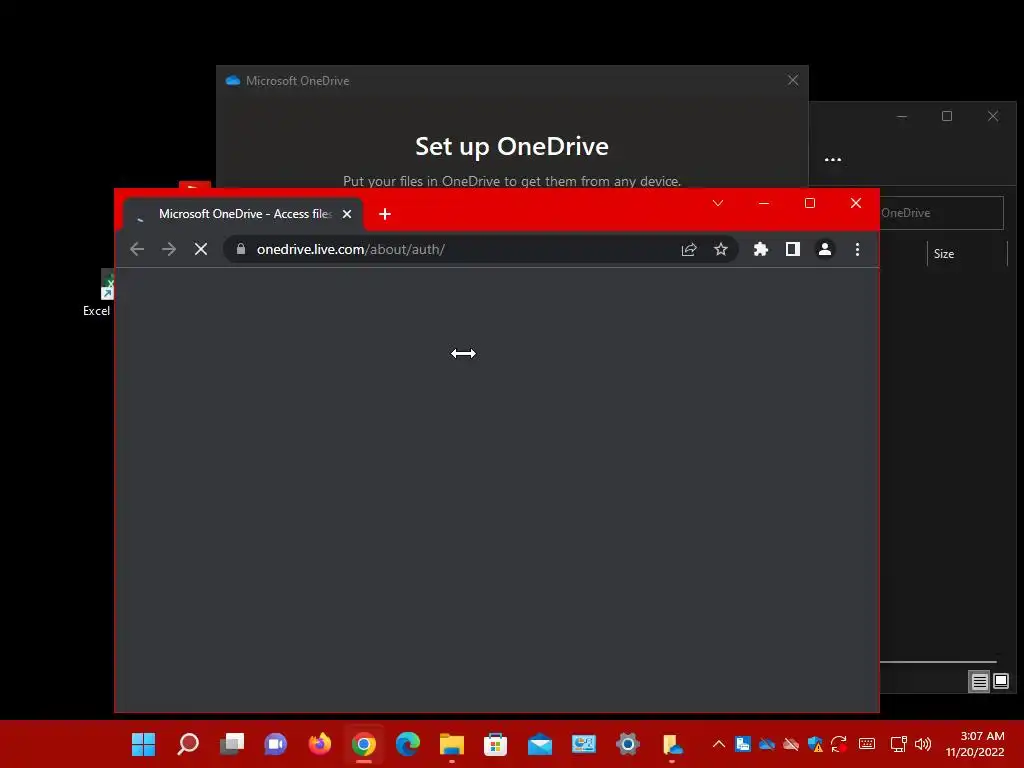The image size is (1024, 768).
Task: Open the Excel desktop shortcut
Action: 97,294
